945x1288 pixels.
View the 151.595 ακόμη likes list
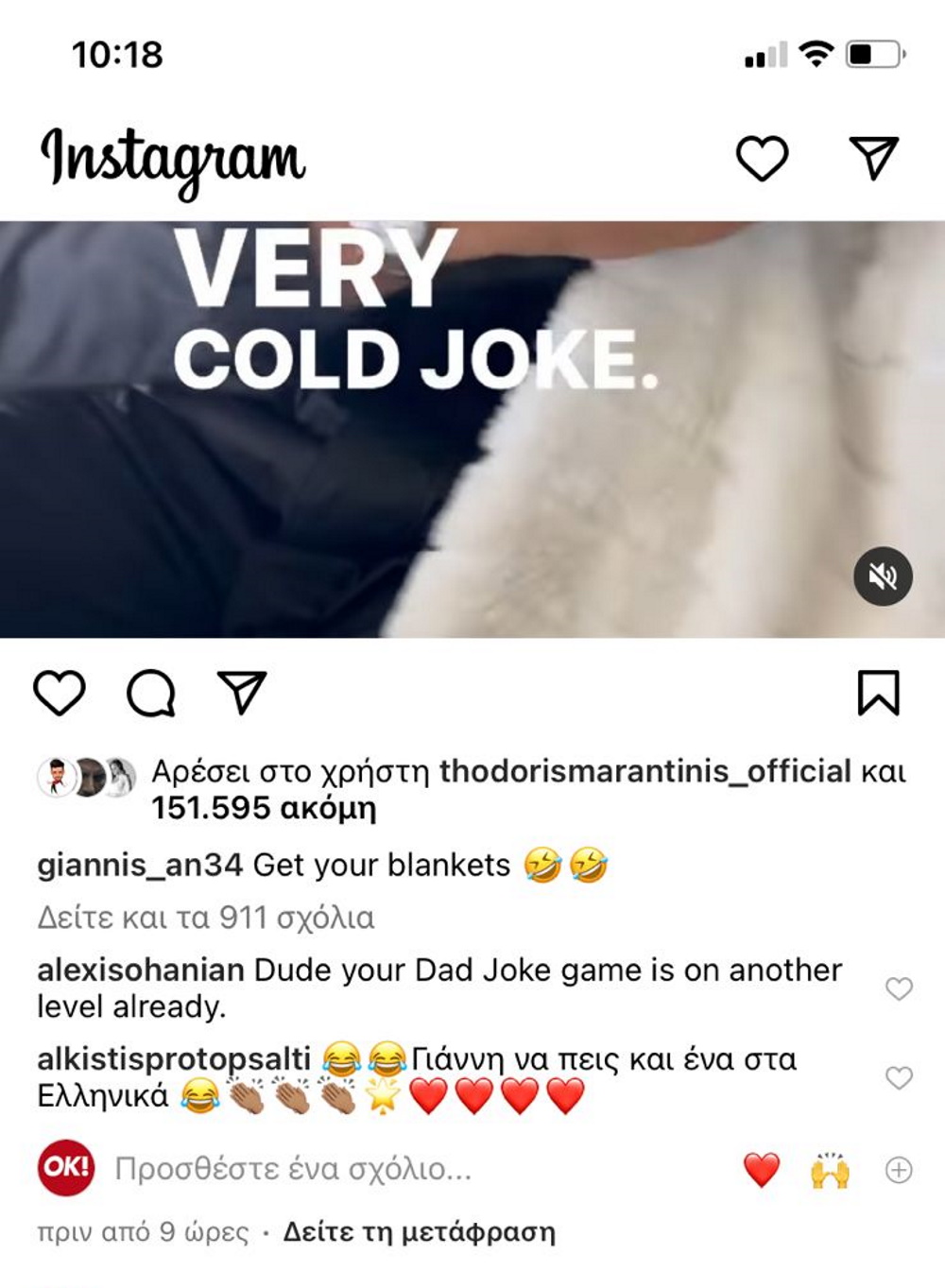264,808
